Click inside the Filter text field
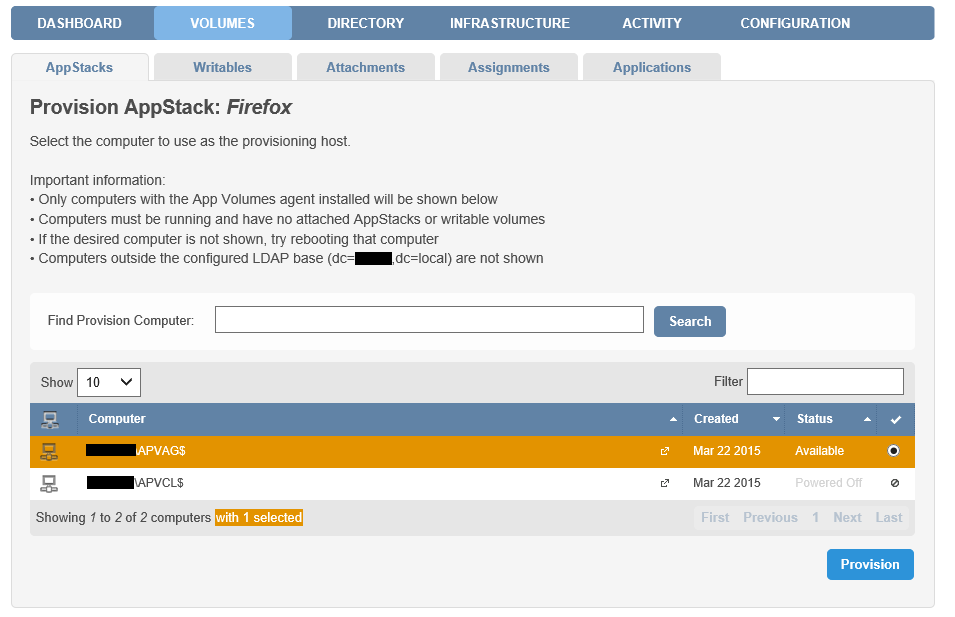The width and height of the screenshot is (955, 617). click(825, 381)
